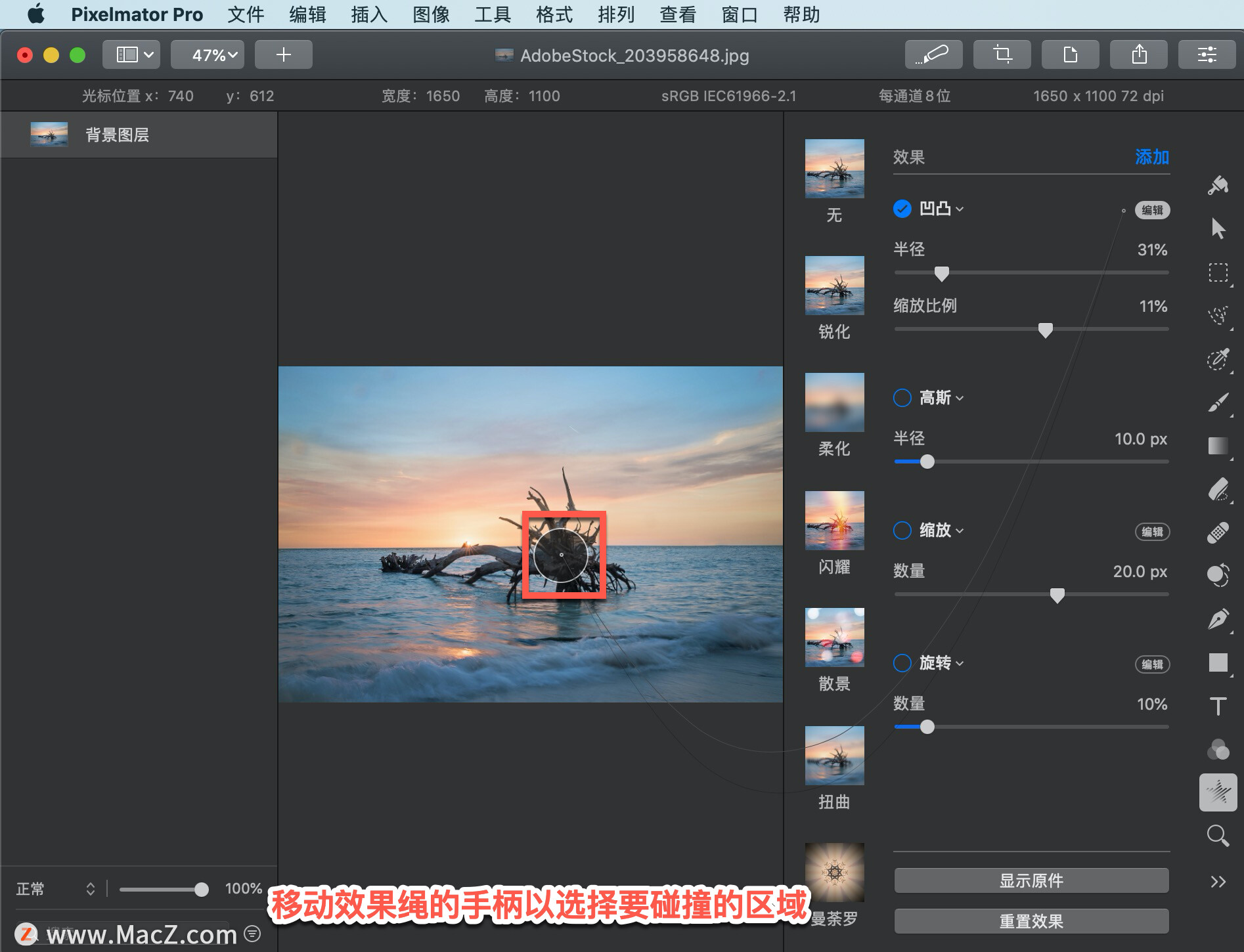Click the layer options icon near opacity
1244x952 pixels.
[x=252, y=934]
